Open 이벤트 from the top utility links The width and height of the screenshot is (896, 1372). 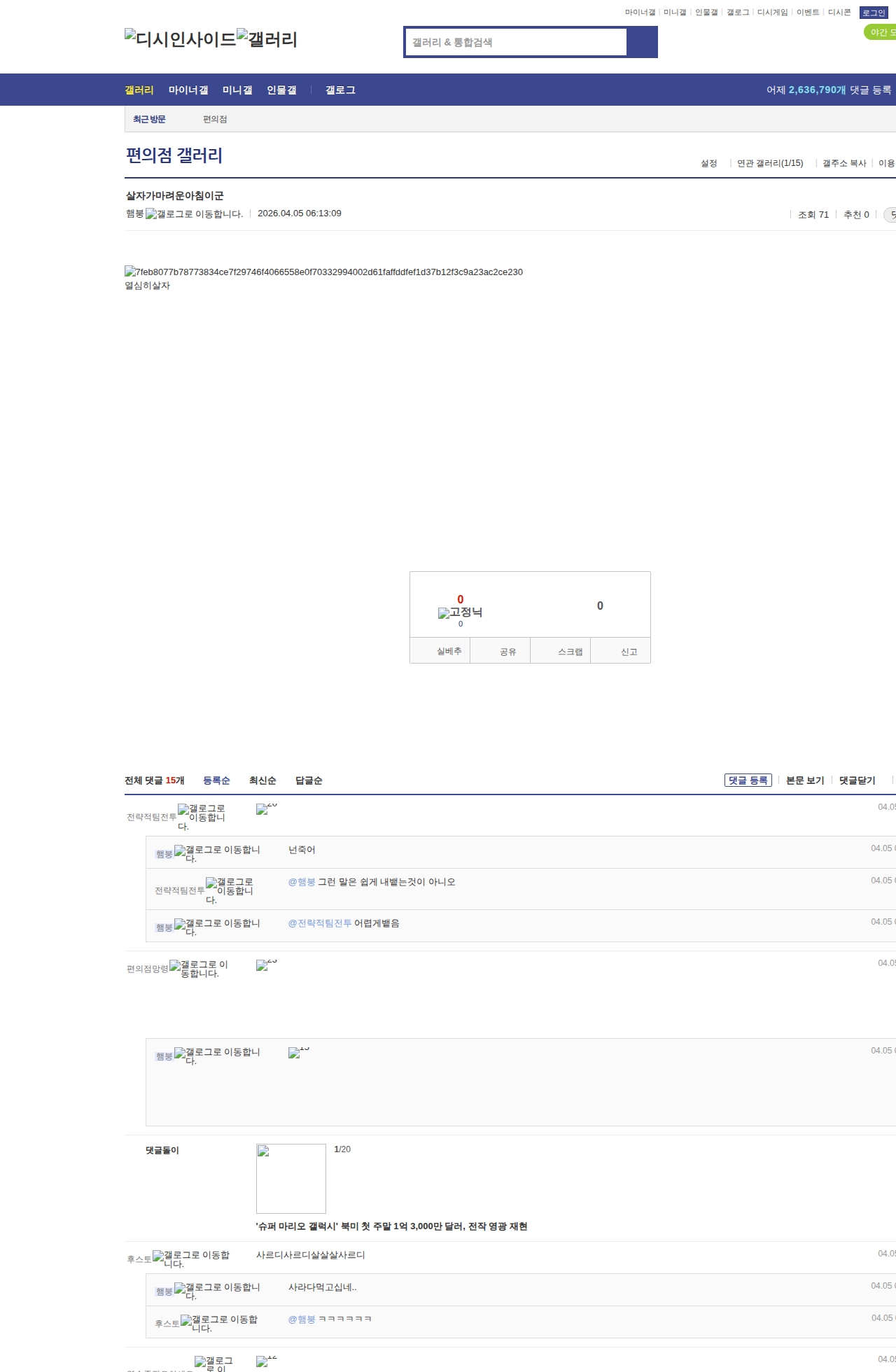click(808, 13)
